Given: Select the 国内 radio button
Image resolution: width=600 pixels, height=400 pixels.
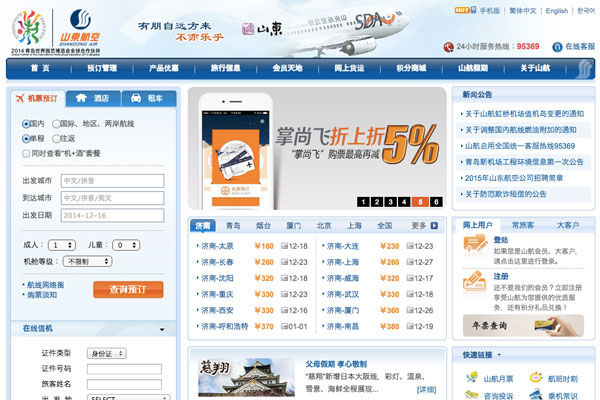Looking at the screenshot, I should pos(26,124).
